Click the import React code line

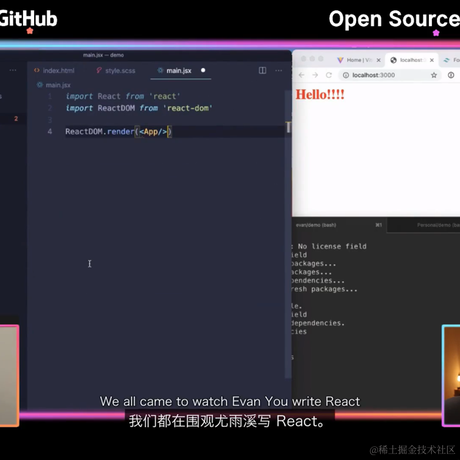pyautogui.click(x=123, y=96)
